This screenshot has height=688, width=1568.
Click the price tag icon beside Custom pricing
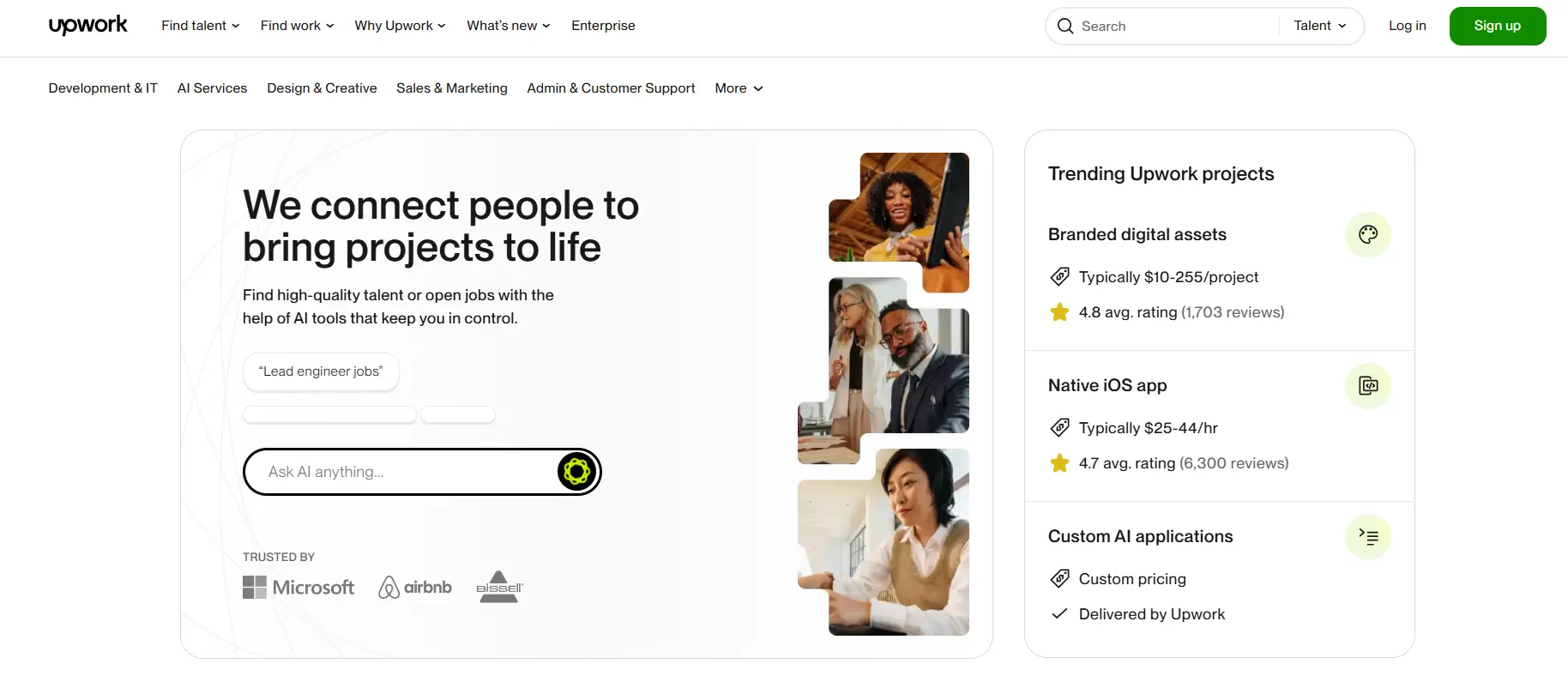(1060, 579)
